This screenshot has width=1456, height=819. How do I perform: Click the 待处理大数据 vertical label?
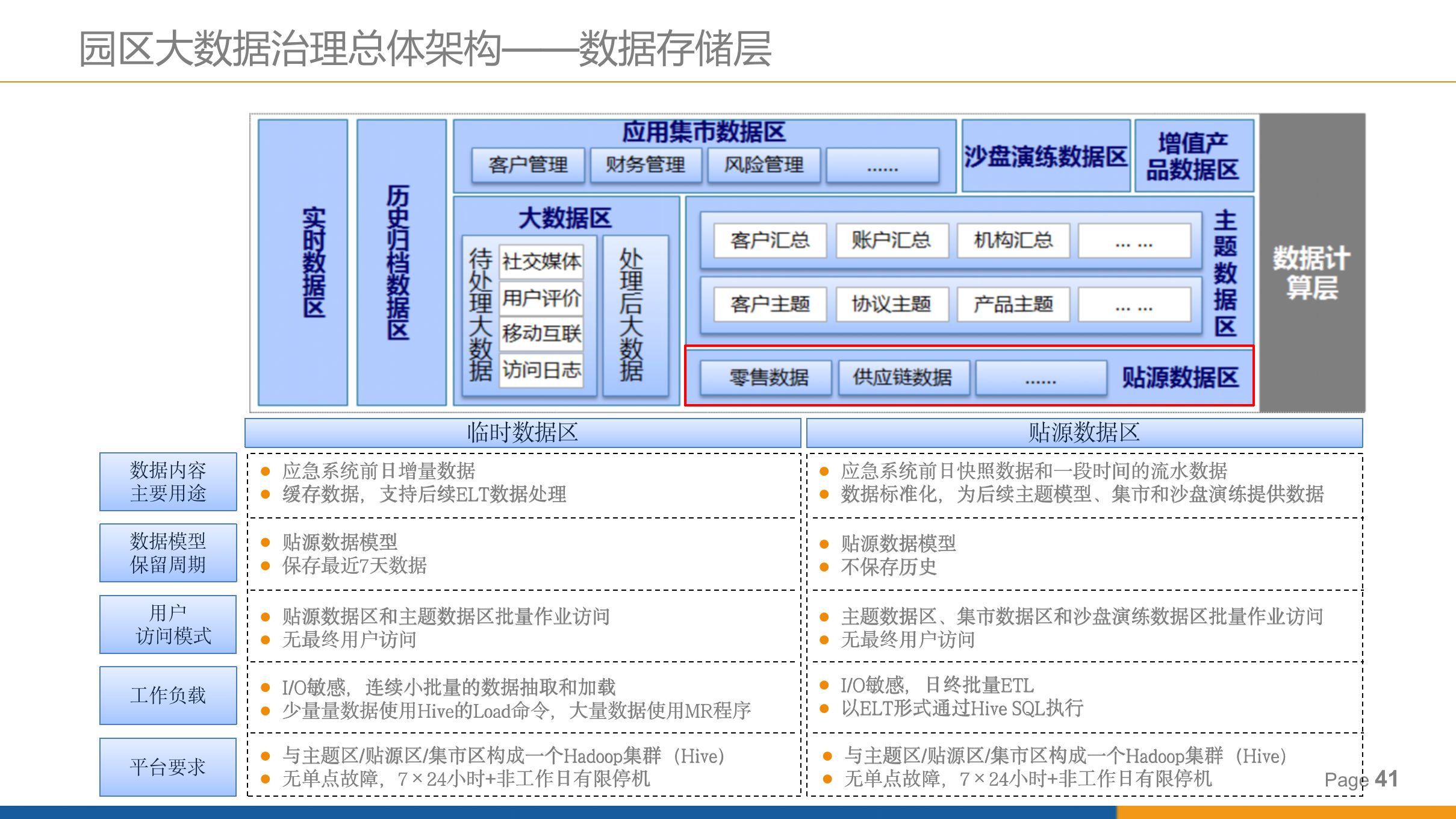point(481,314)
